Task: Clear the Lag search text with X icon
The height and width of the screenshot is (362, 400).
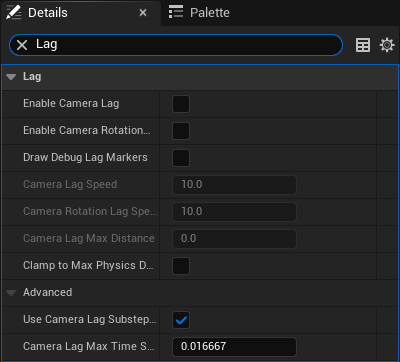Action: (x=22, y=45)
